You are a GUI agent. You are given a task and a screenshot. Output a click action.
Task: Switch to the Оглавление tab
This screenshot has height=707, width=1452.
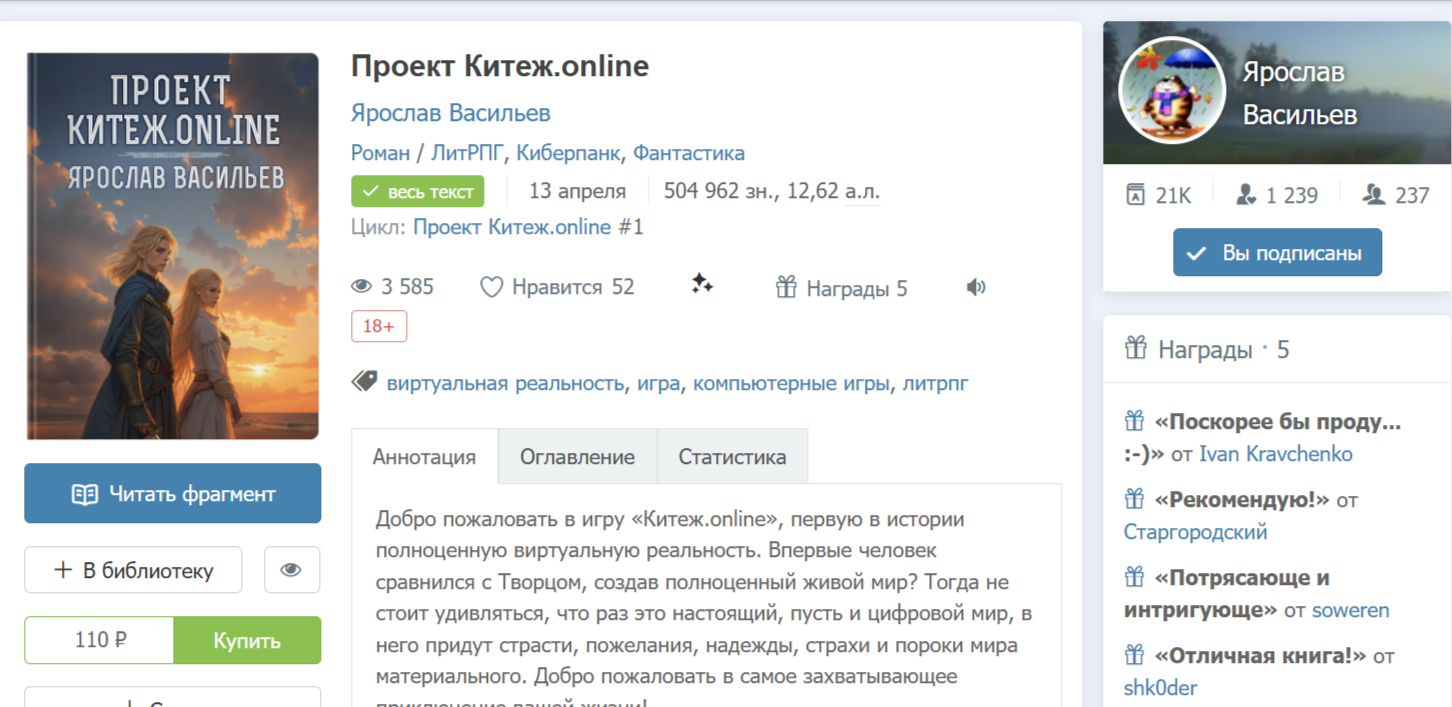click(x=577, y=457)
